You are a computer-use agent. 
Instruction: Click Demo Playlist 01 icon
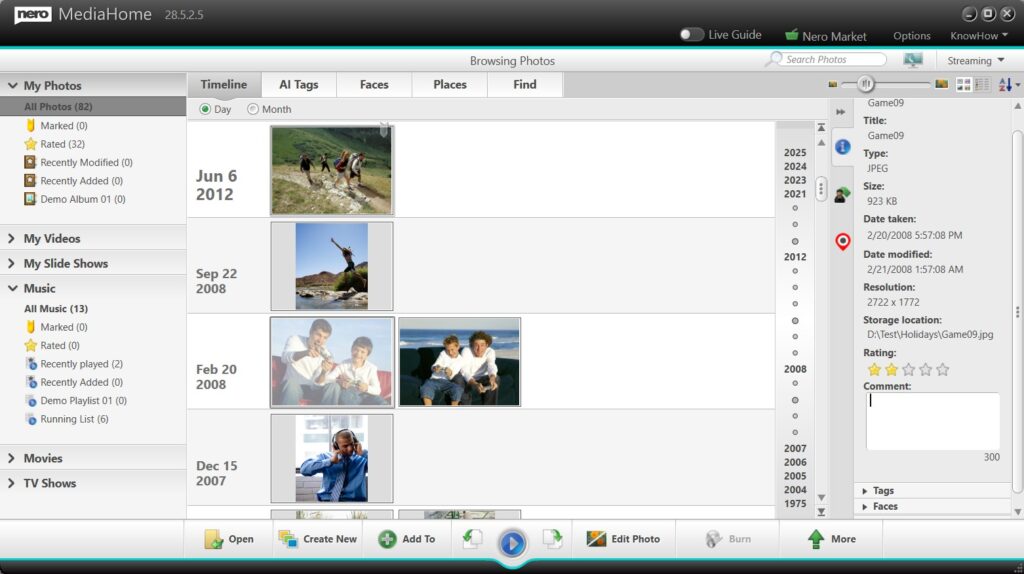tap(31, 401)
